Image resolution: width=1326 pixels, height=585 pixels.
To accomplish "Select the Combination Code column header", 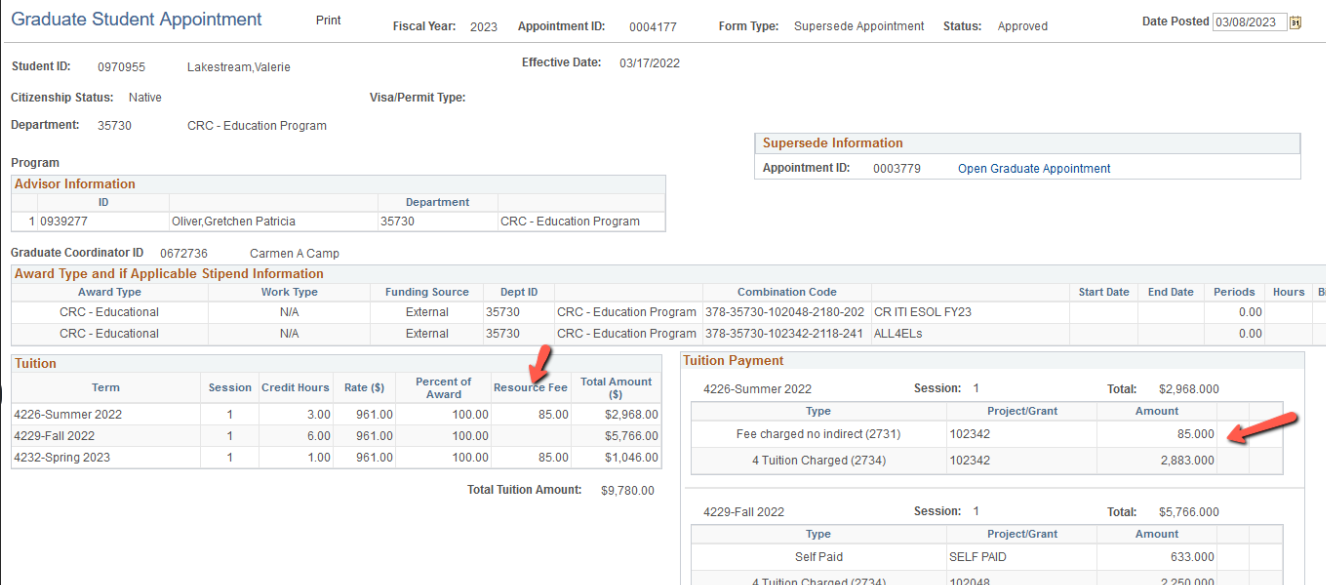I will coord(786,292).
